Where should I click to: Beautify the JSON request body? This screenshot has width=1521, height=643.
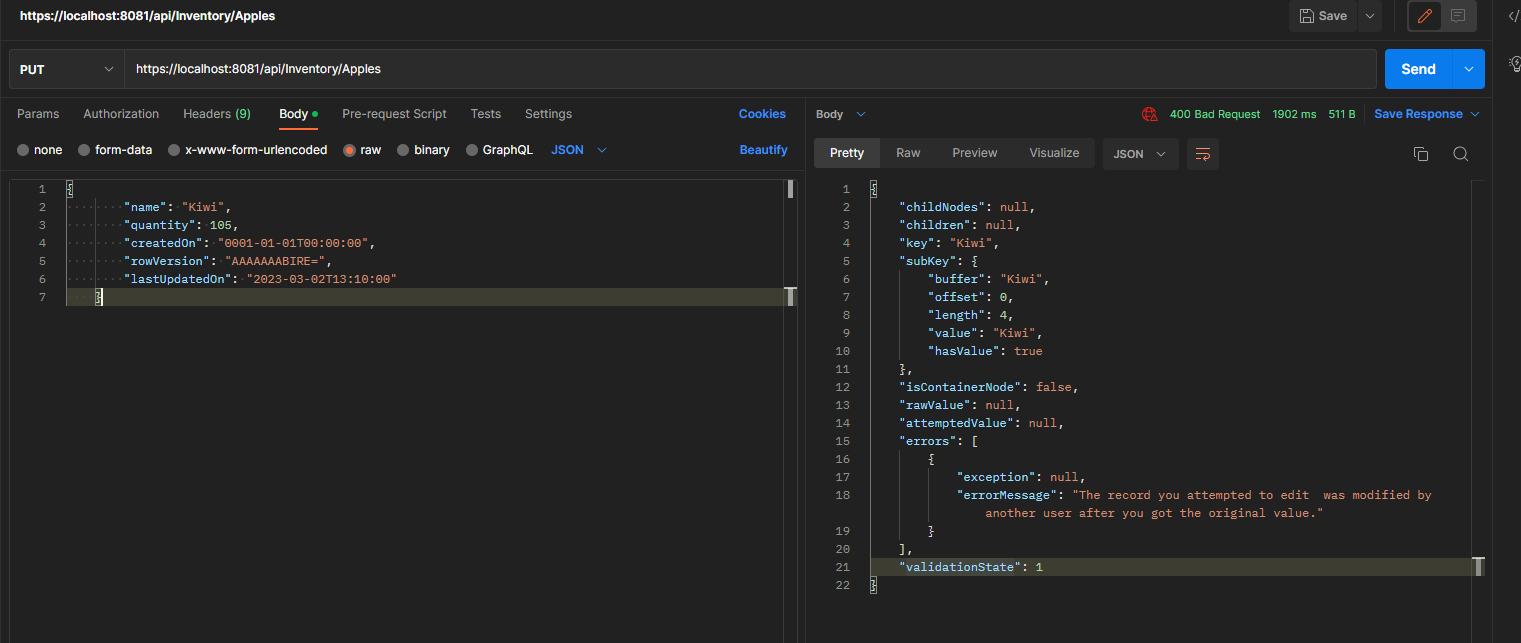click(763, 149)
